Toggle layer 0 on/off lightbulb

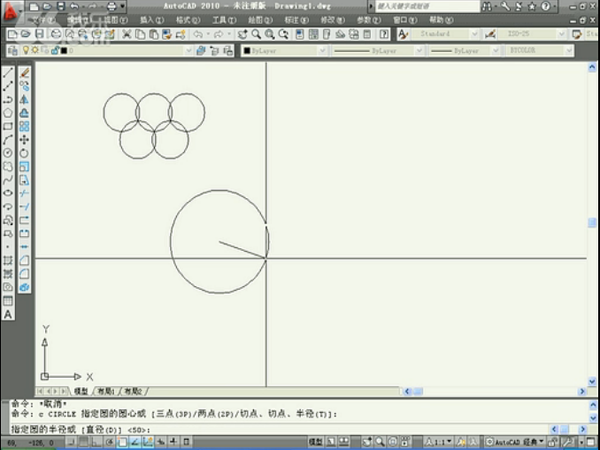(x=26, y=50)
